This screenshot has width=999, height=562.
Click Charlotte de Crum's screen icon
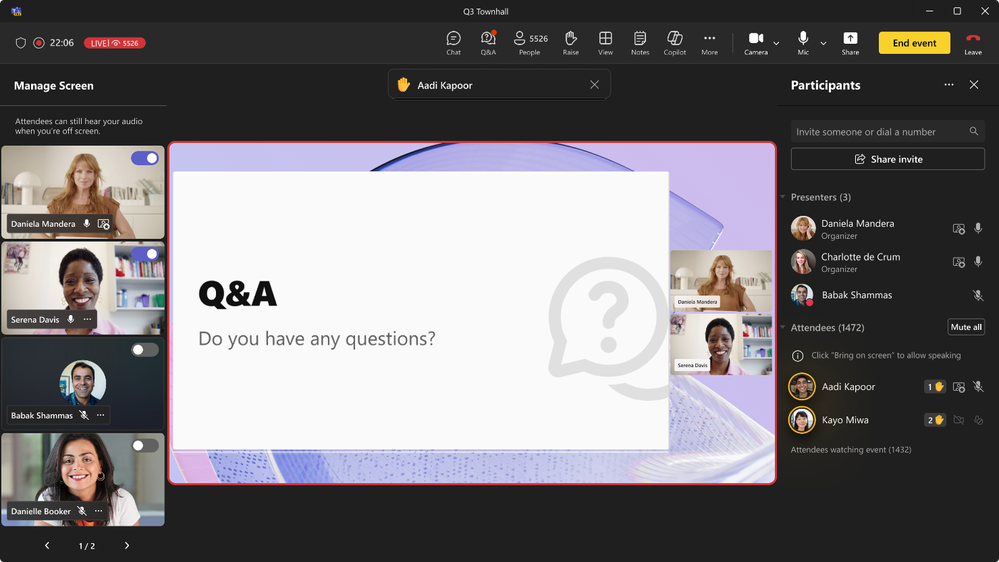[x=958, y=262]
